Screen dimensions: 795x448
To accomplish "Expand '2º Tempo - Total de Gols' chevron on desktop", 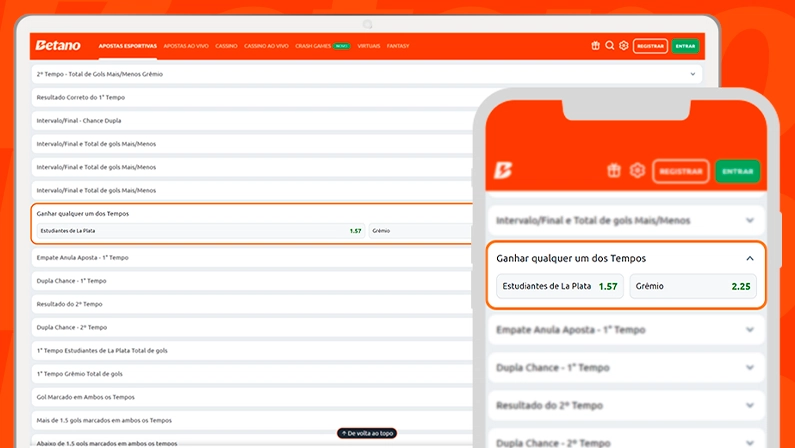I will [692, 74].
